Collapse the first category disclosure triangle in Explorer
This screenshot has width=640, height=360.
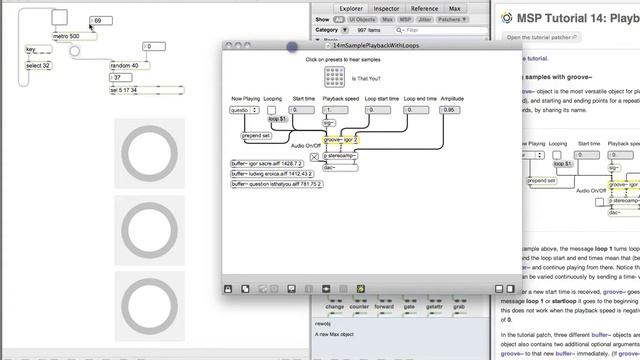tap(318, 40)
